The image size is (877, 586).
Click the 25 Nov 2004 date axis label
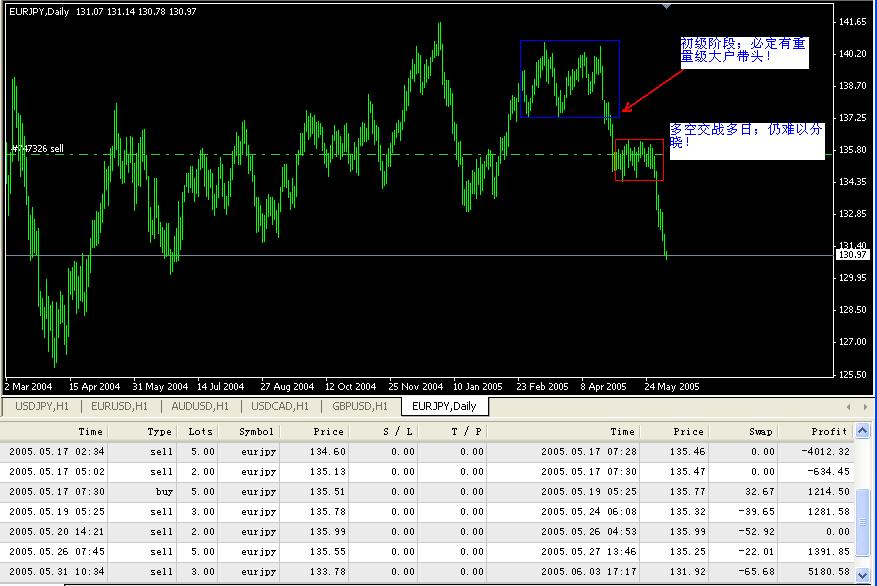[416, 386]
